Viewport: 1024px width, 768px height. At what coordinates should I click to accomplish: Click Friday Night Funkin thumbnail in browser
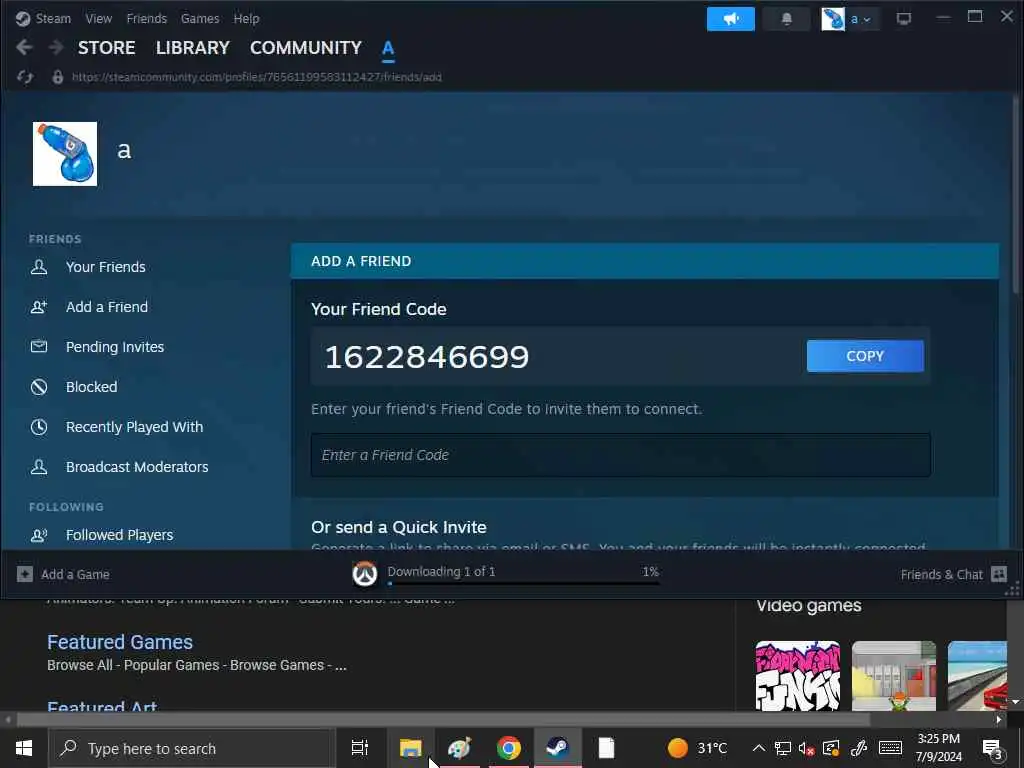click(797, 676)
